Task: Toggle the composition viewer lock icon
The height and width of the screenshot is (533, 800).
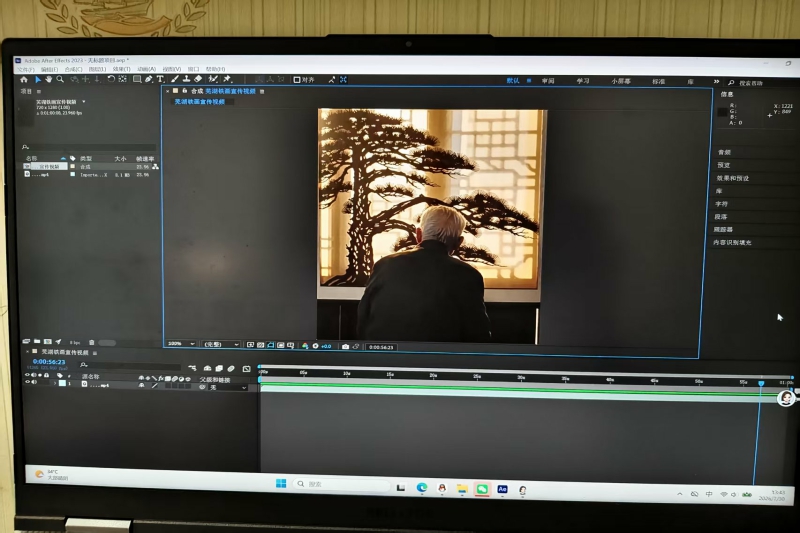Action: click(x=185, y=91)
